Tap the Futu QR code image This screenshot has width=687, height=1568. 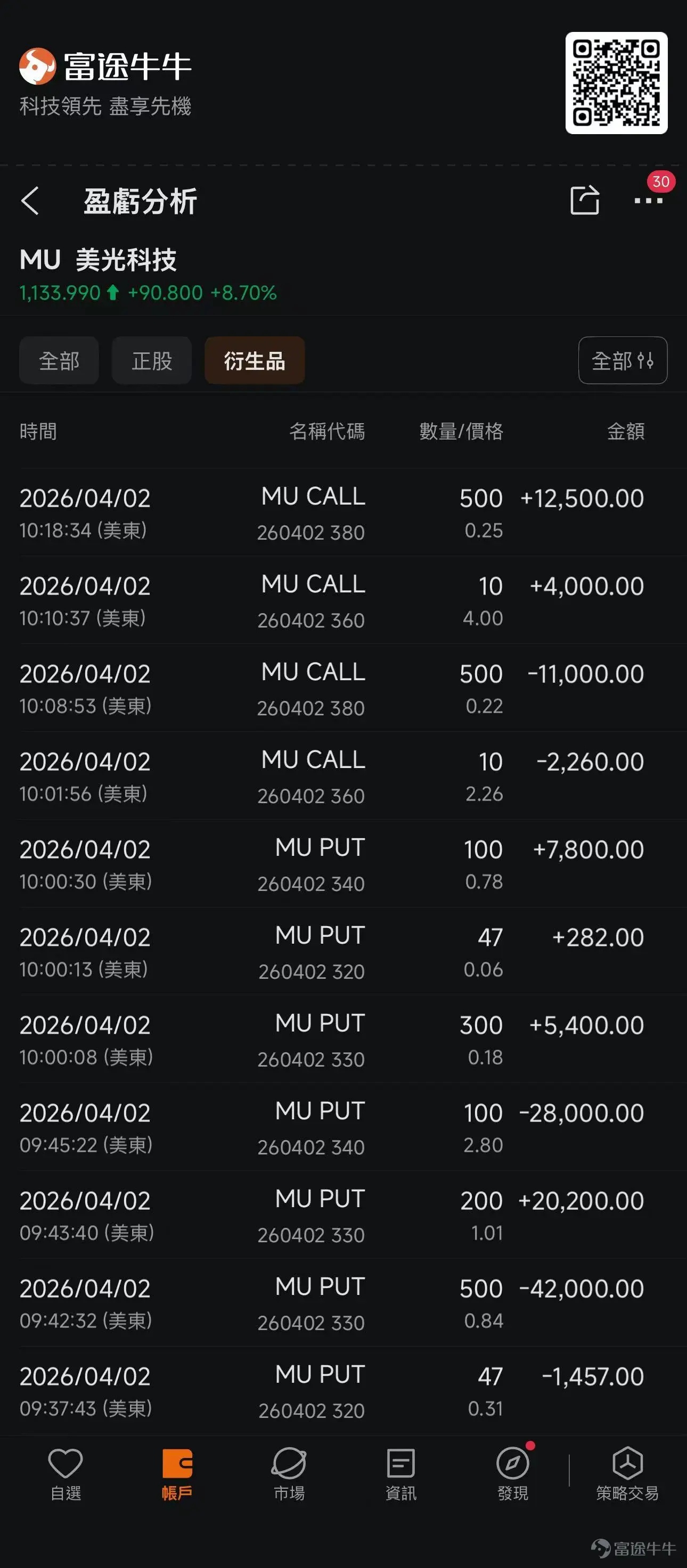(616, 83)
